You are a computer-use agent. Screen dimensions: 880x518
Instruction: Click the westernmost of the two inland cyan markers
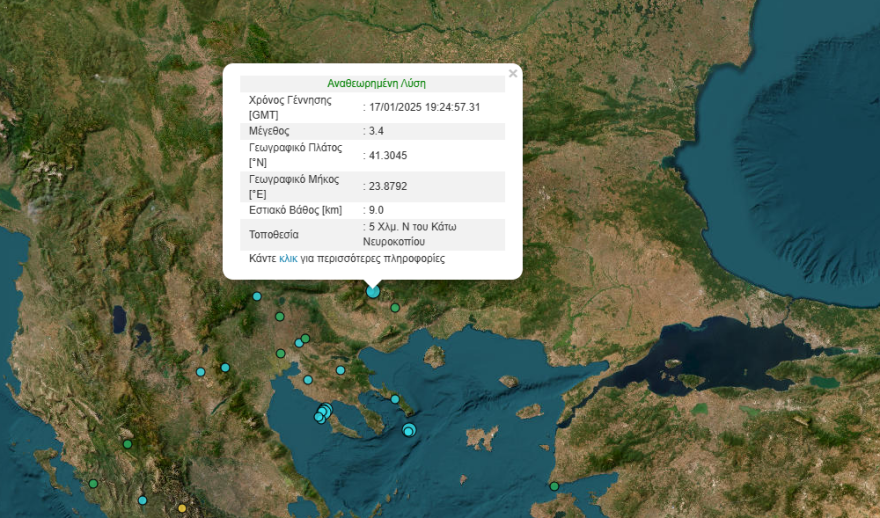tap(200, 372)
